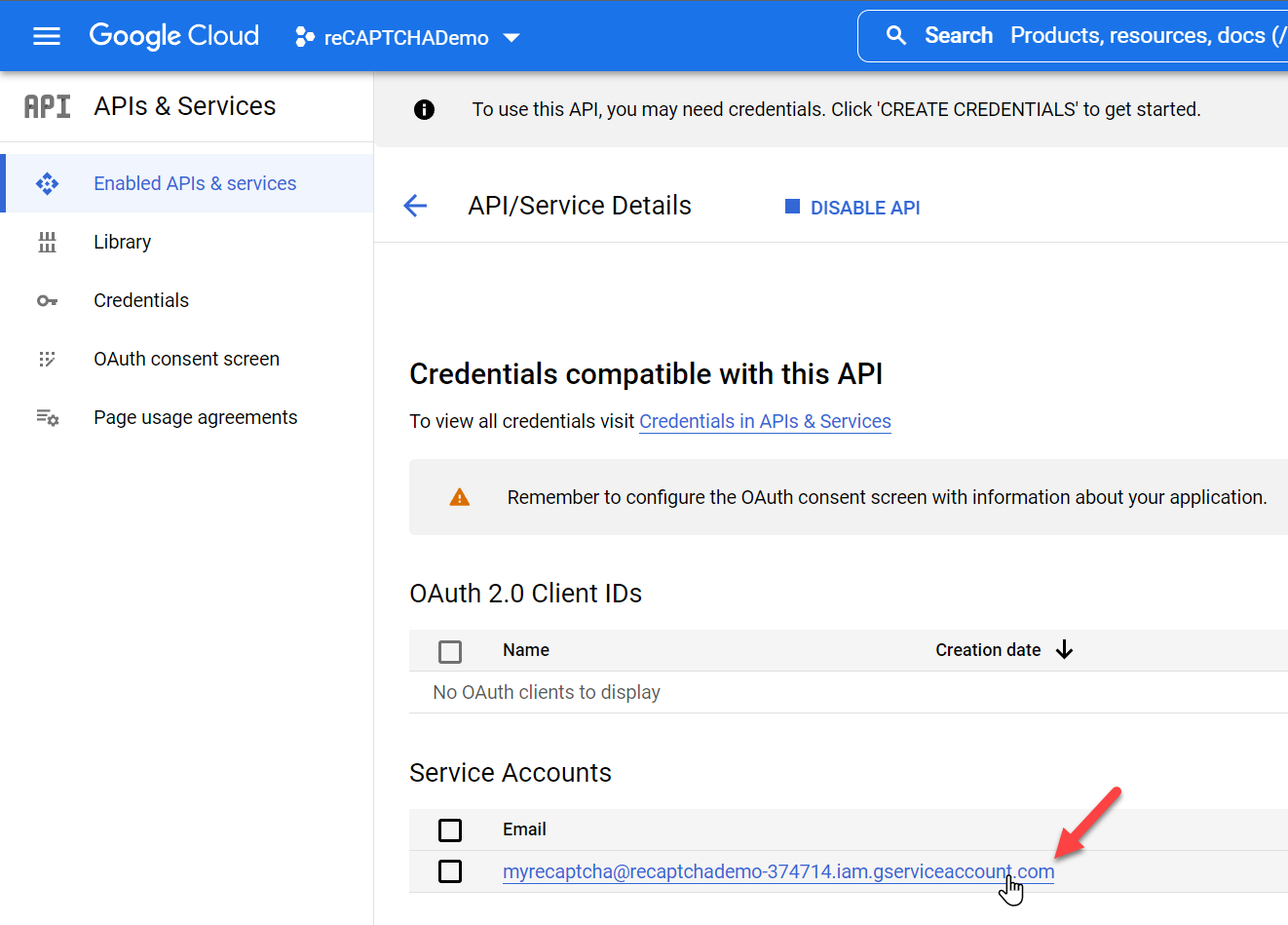Image resolution: width=1288 pixels, height=925 pixels.
Task: Click the Creation date descending sort arrow
Action: pos(1064,650)
